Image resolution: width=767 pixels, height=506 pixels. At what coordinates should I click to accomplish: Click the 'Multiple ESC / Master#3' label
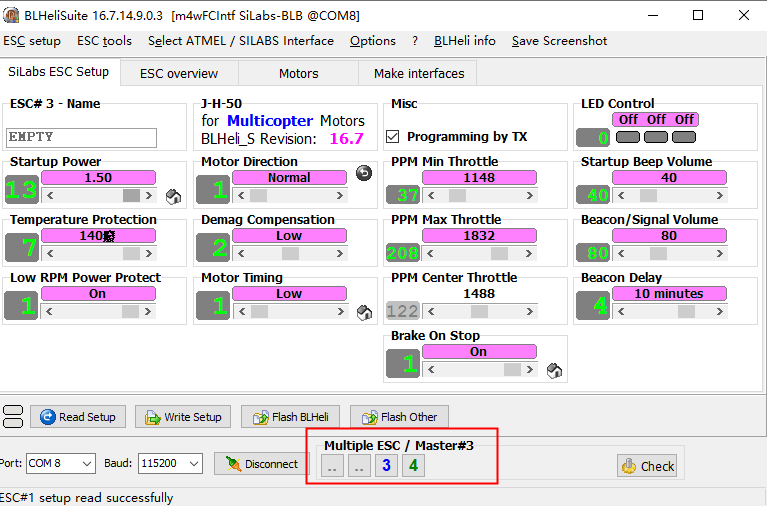[x=399, y=445]
